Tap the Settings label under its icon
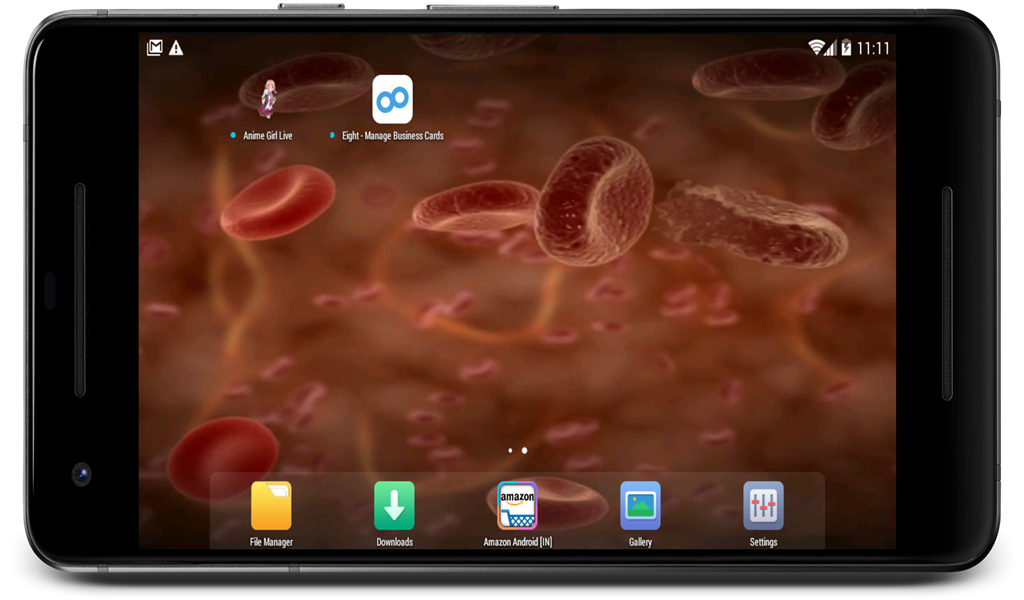 click(763, 541)
